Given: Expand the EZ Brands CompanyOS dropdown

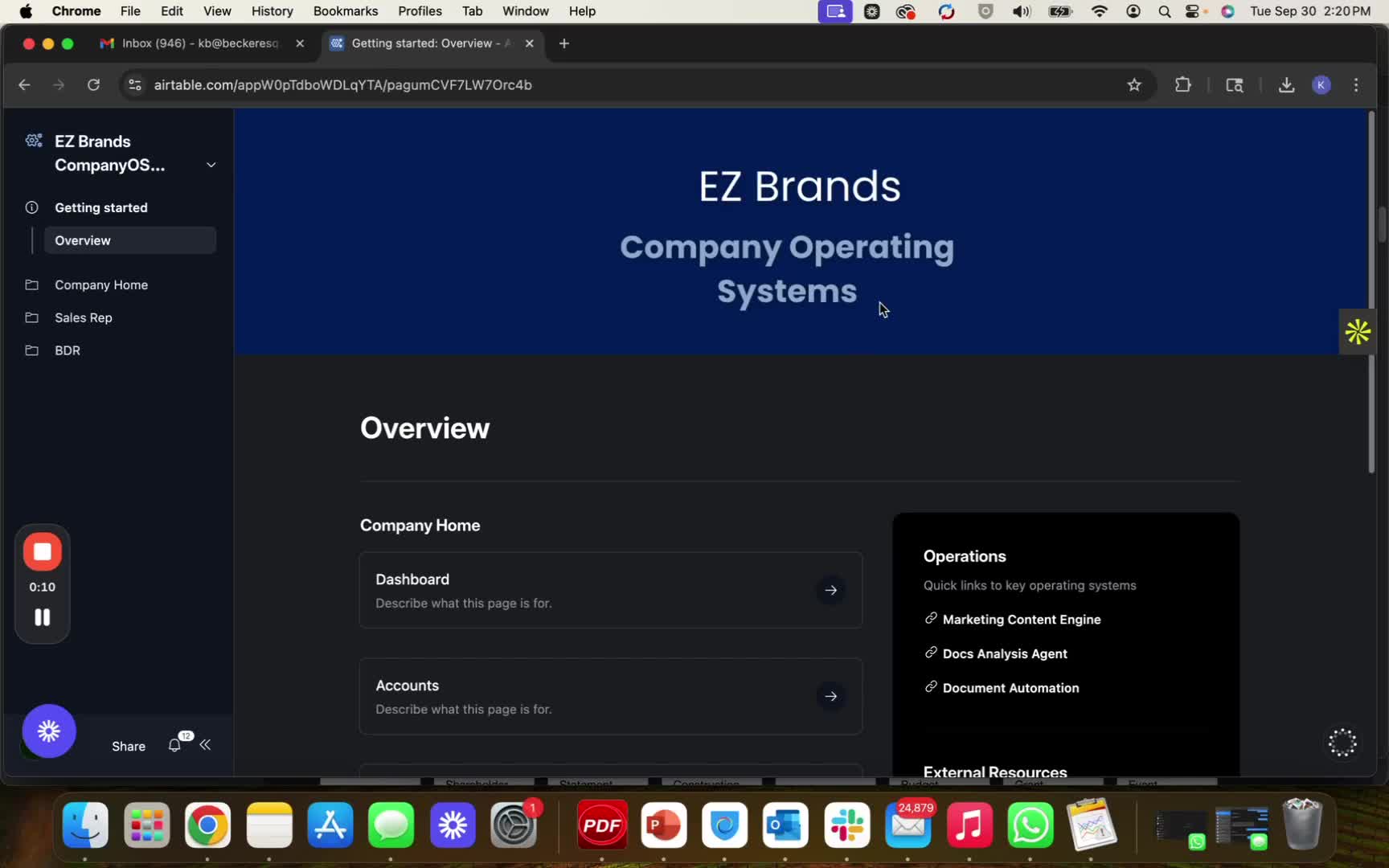Looking at the screenshot, I should 211,165.
